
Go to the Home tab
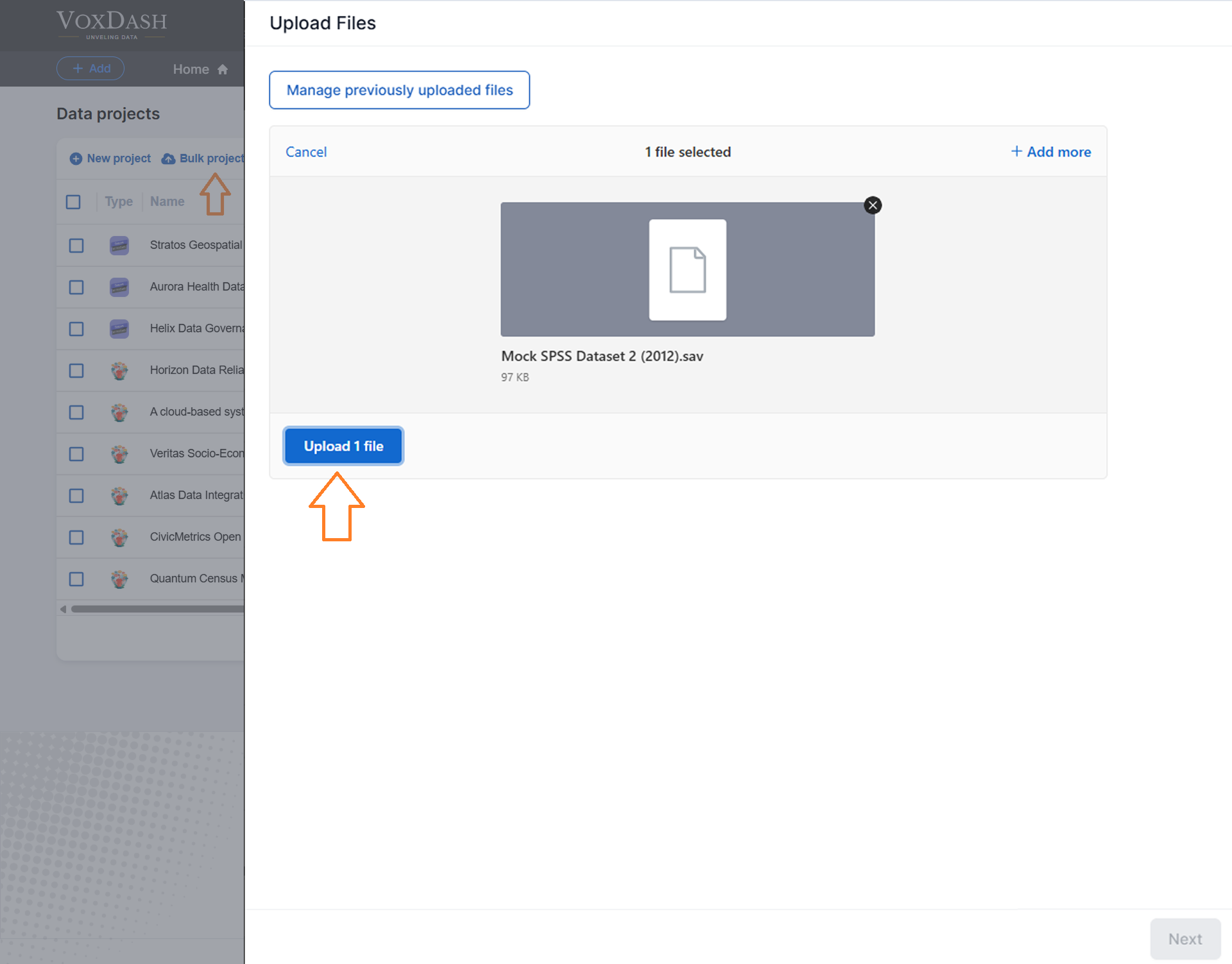point(191,69)
